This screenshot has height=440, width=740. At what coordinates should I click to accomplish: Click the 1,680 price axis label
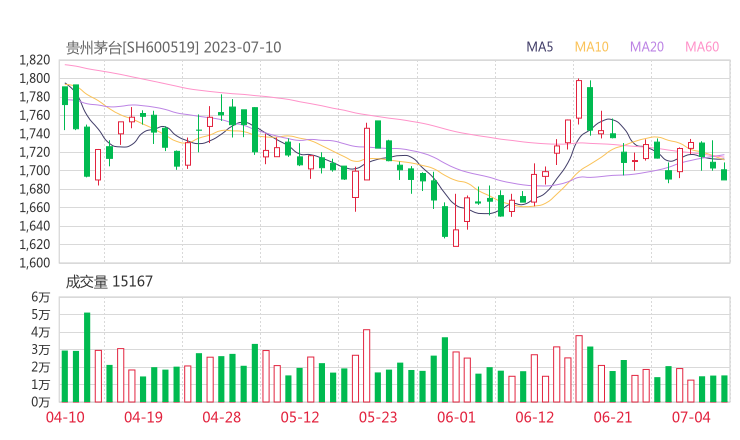(x=34, y=189)
